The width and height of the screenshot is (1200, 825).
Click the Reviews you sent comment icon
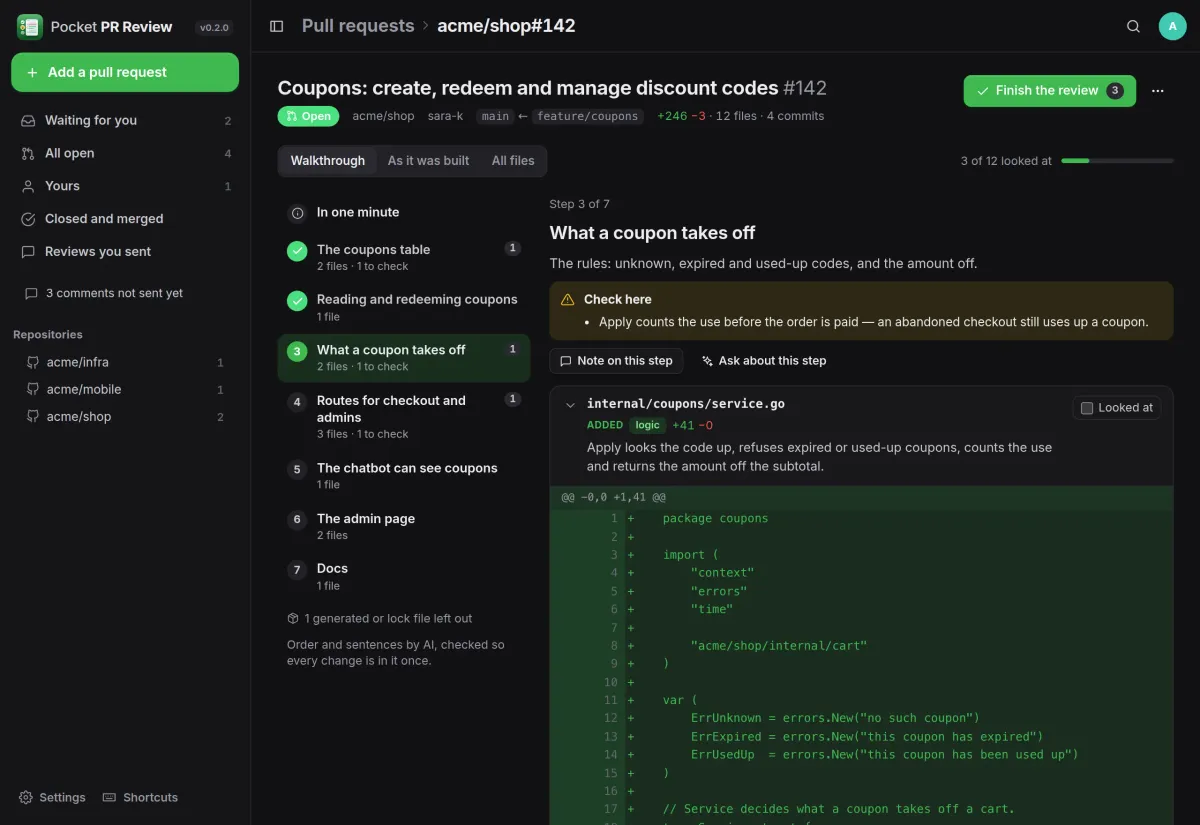point(28,252)
